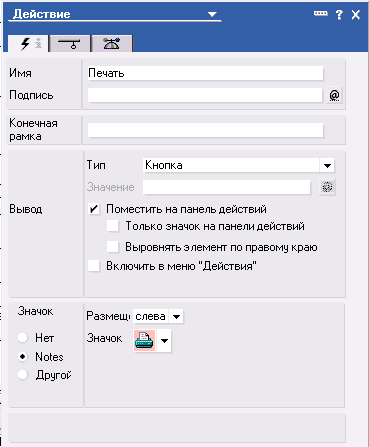
Task: Click the Тип label text
Action: point(96,165)
